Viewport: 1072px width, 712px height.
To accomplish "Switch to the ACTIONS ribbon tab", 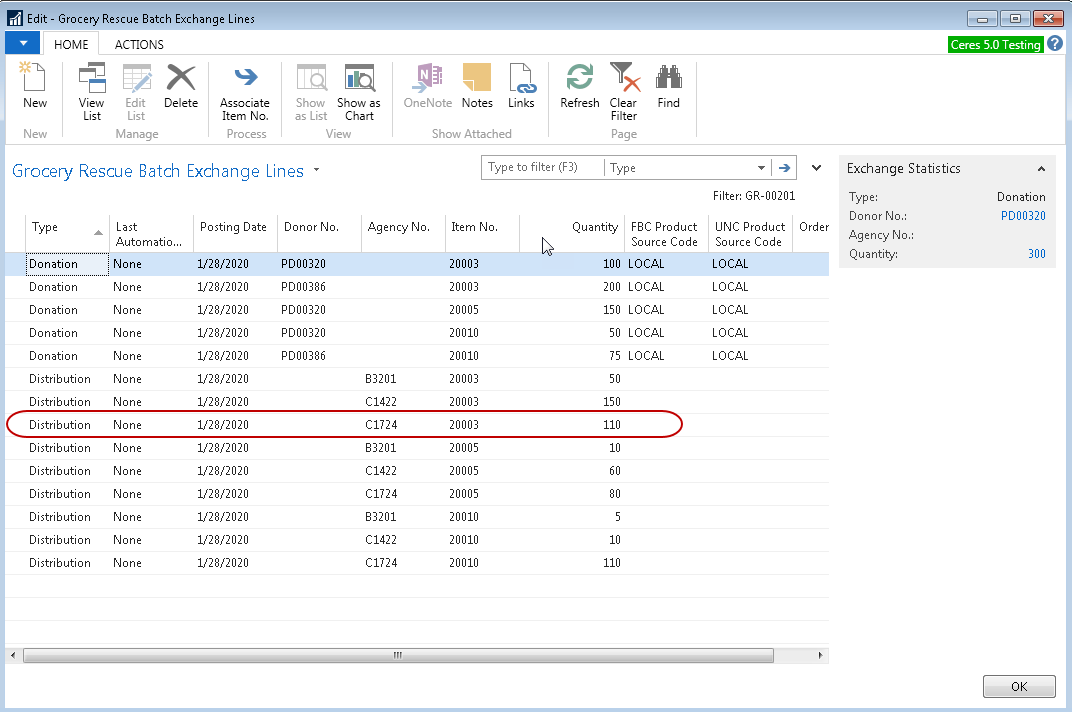I will [139, 44].
